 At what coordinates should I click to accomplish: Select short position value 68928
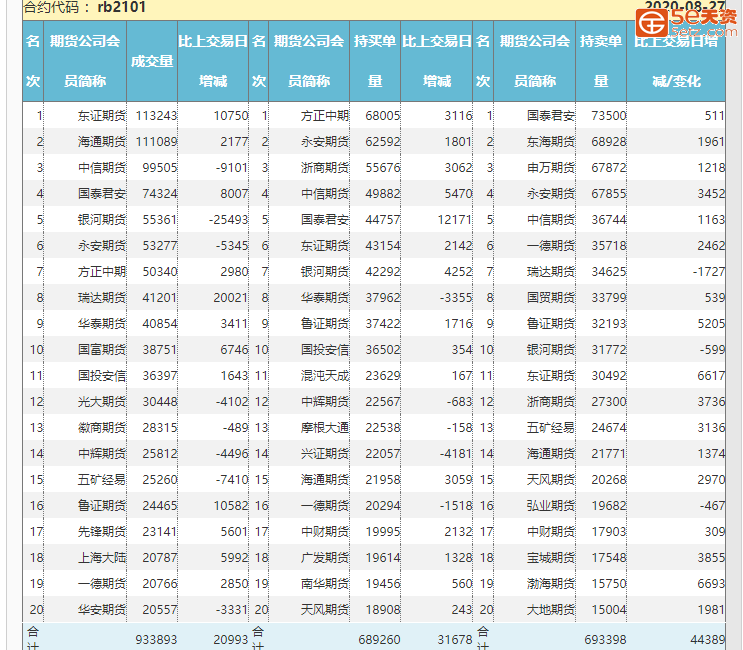(x=608, y=142)
